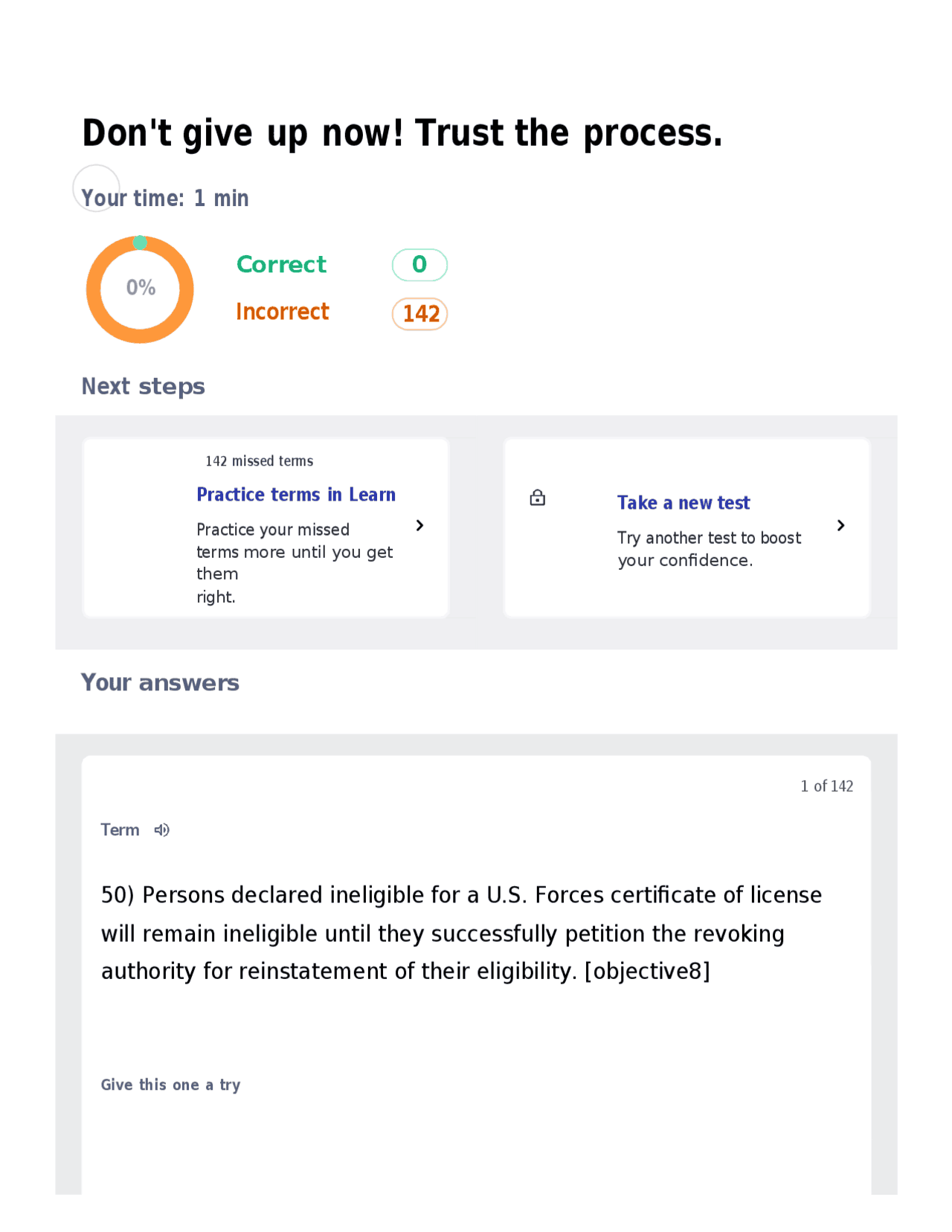The width and height of the screenshot is (952, 1232).
Task: Select the Term label on the answer card
Action: (120, 829)
